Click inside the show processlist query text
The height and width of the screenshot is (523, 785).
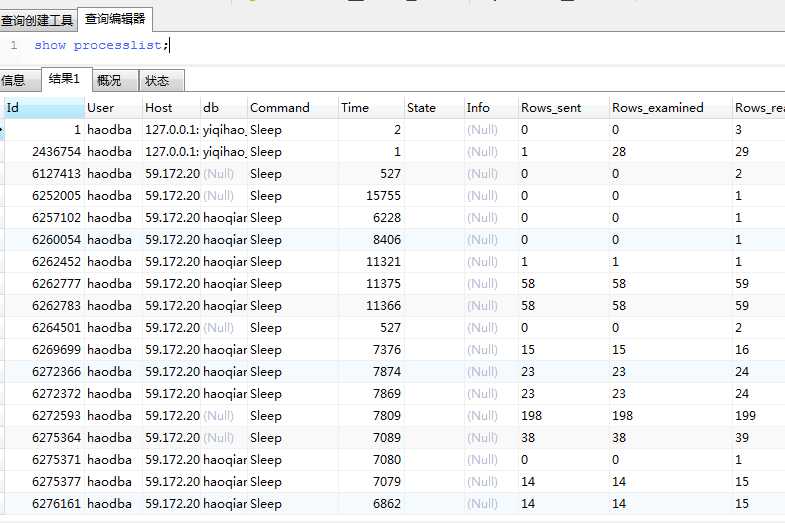101,45
